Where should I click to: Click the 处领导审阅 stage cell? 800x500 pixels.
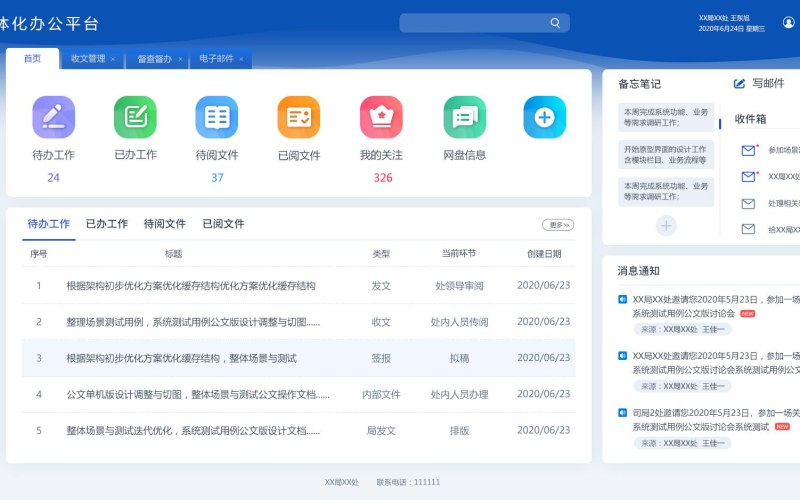pos(459,286)
